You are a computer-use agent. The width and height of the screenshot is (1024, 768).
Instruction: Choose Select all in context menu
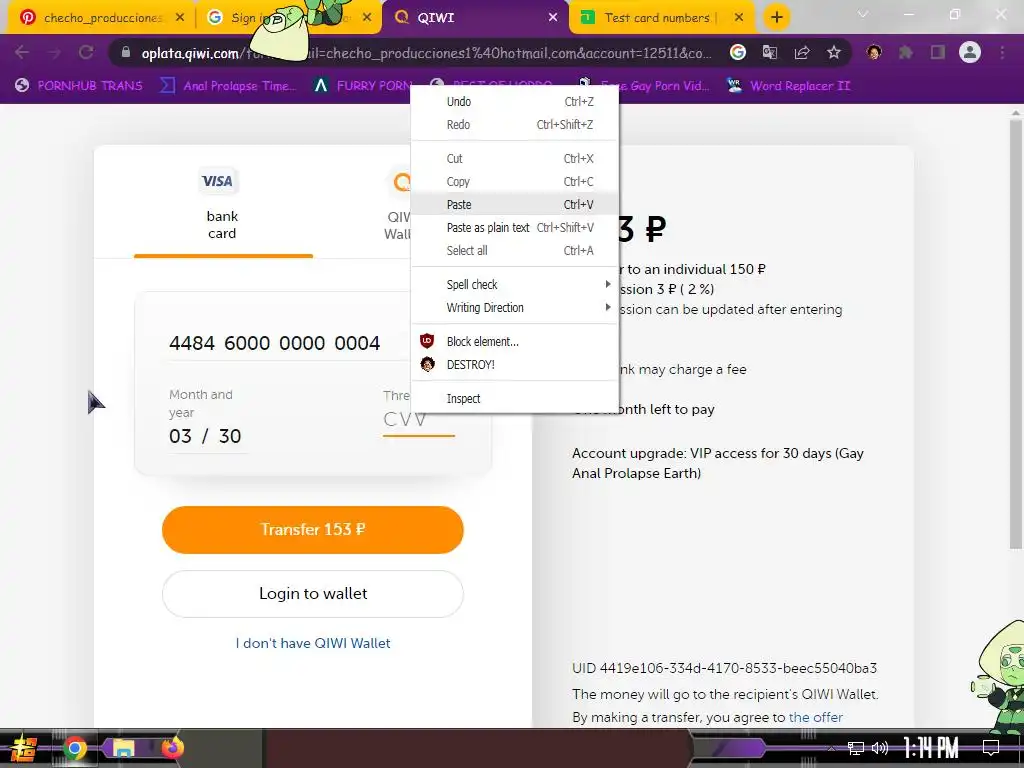coord(515,250)
